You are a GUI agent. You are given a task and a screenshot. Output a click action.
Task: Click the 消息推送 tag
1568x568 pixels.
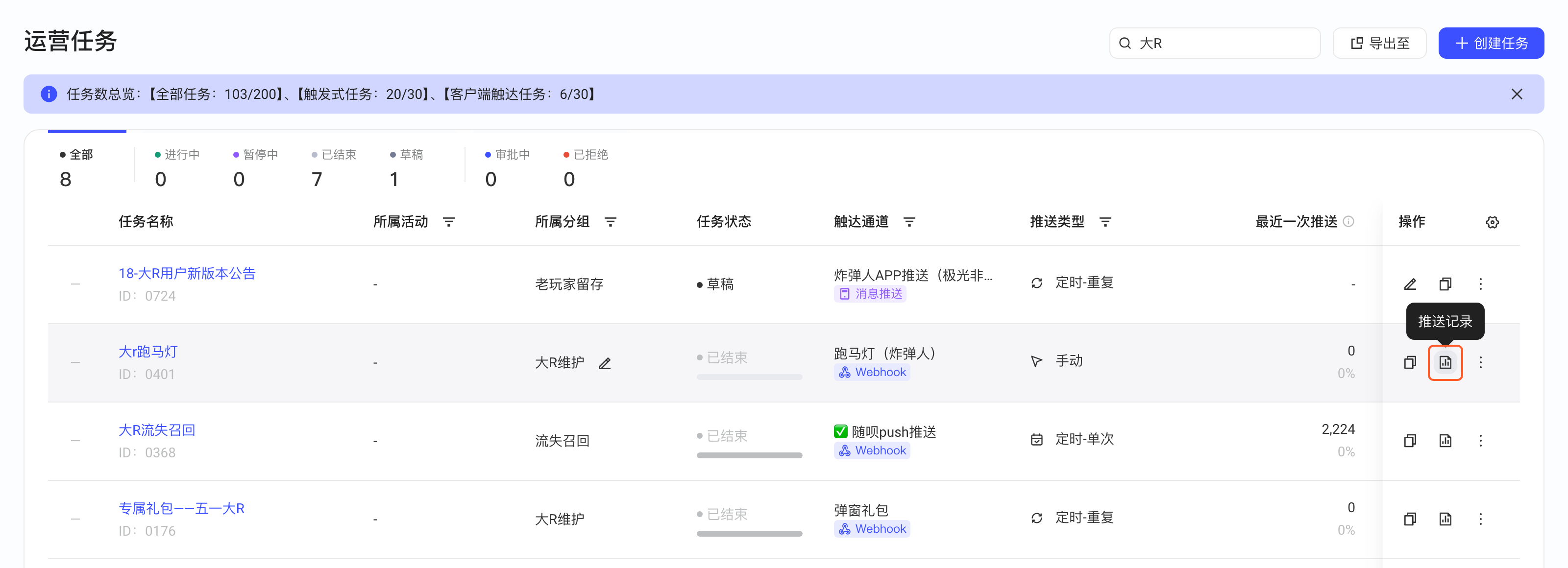coord(870,294)
